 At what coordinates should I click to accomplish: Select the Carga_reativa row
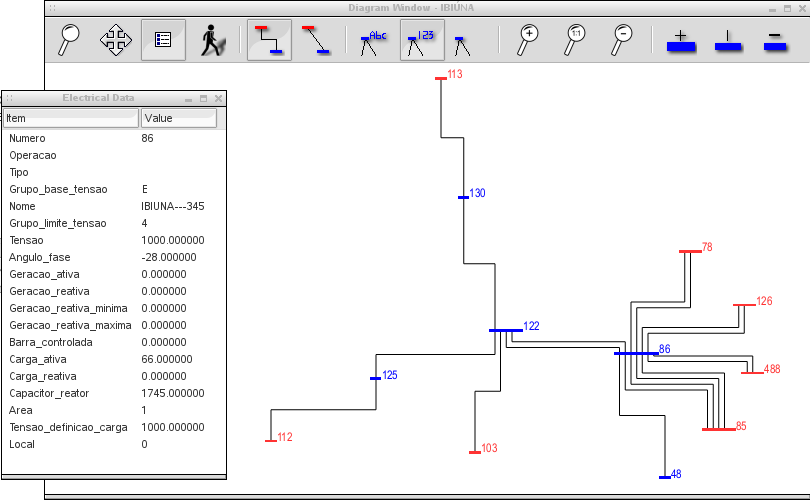[x=114, y=377]
